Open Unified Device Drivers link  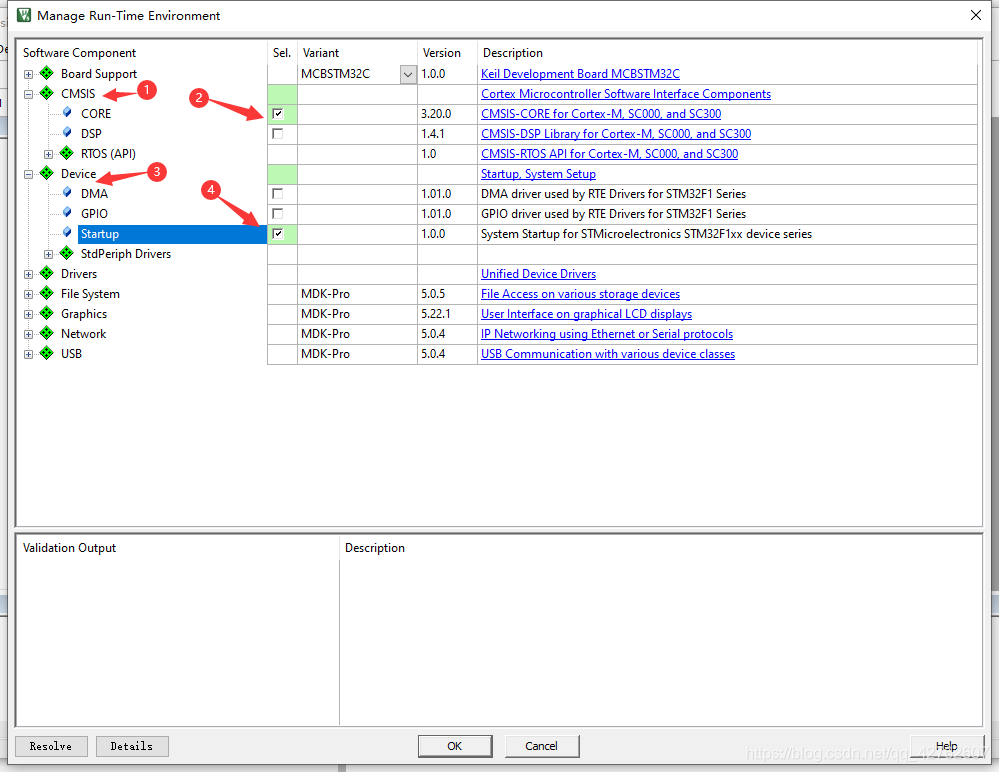click(x=538, y=274)
